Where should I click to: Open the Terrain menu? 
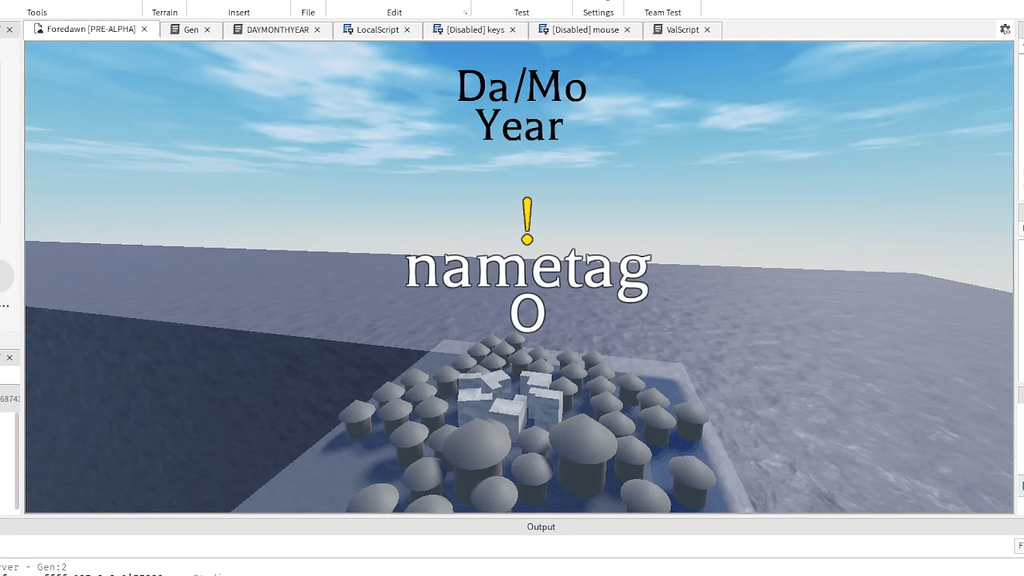tap(165, 11)
